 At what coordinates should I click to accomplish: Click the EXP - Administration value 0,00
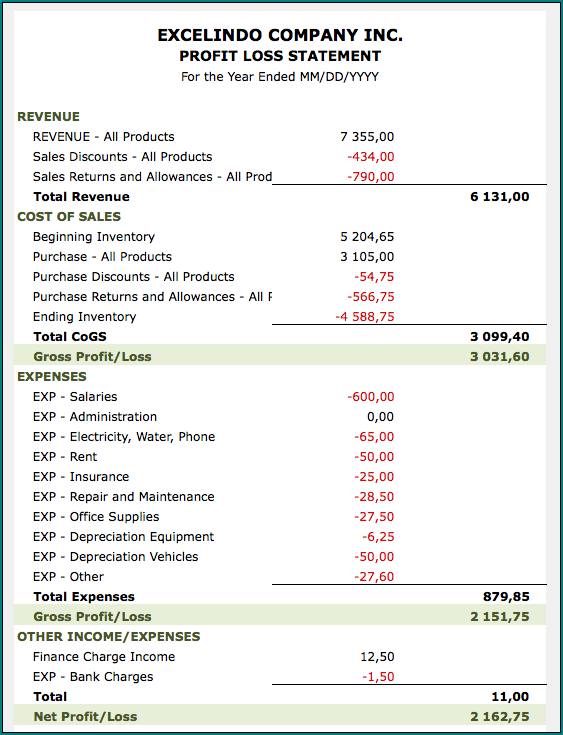(380, 417)
